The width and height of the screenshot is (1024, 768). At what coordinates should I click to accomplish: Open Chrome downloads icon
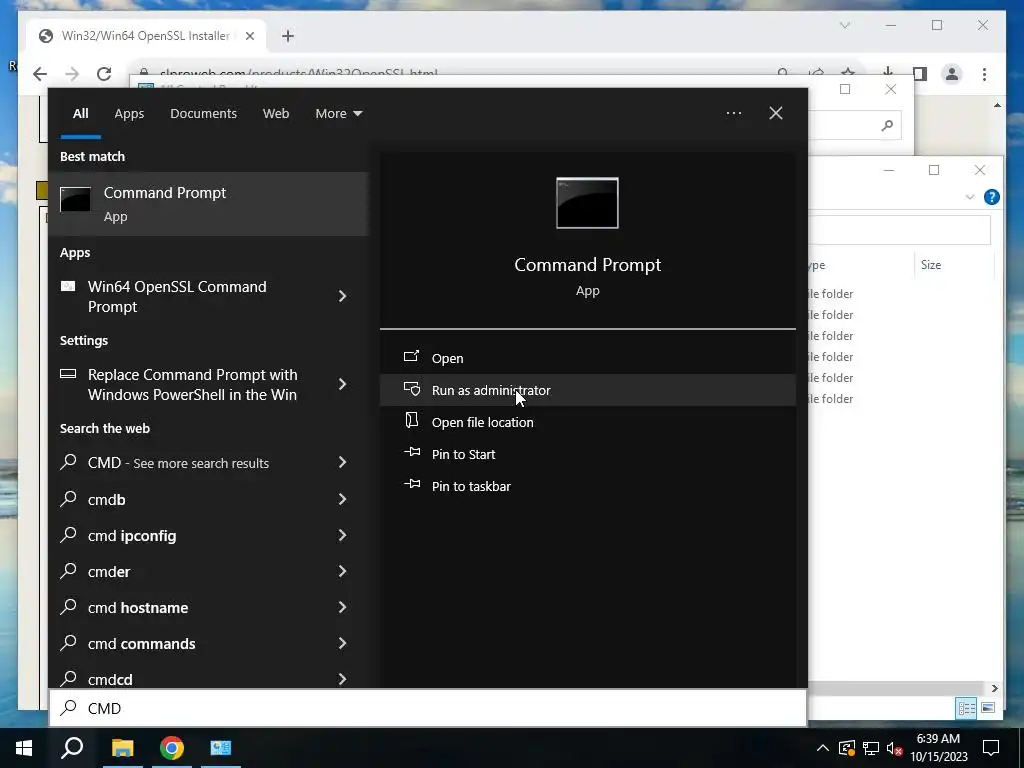click(x=888, y=72)
